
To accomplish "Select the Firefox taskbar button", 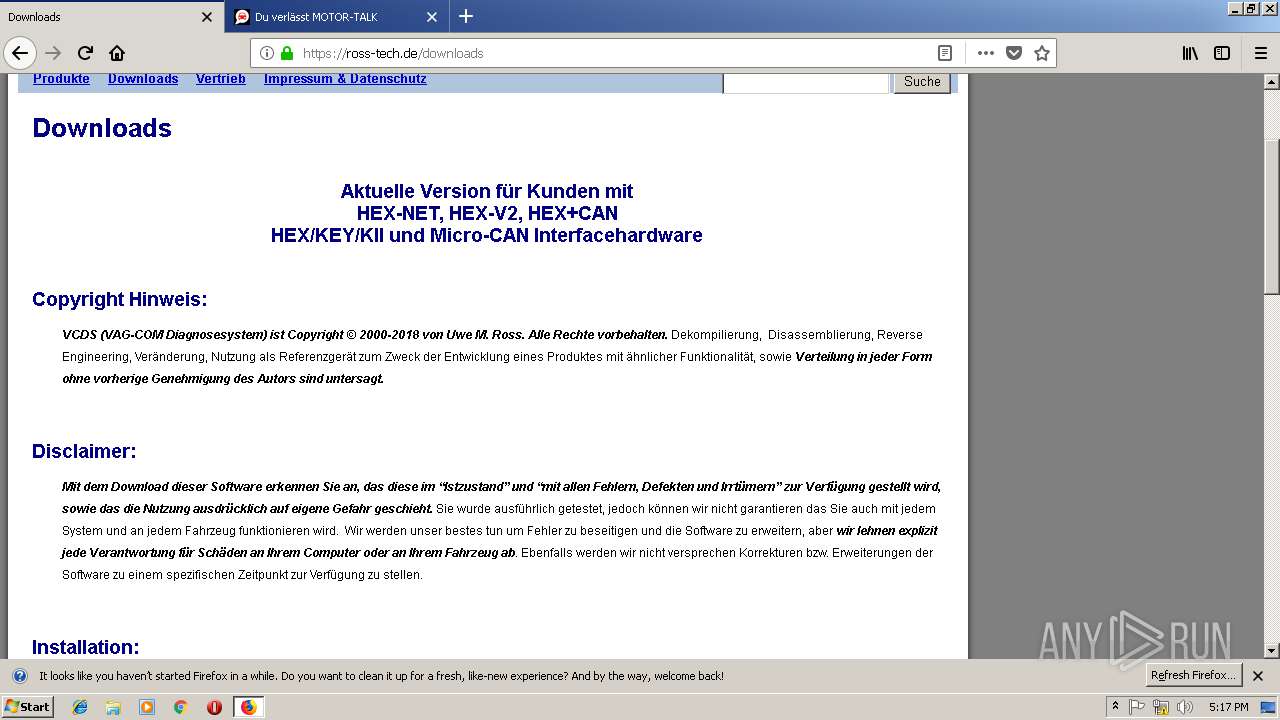I will coord(248,707).
